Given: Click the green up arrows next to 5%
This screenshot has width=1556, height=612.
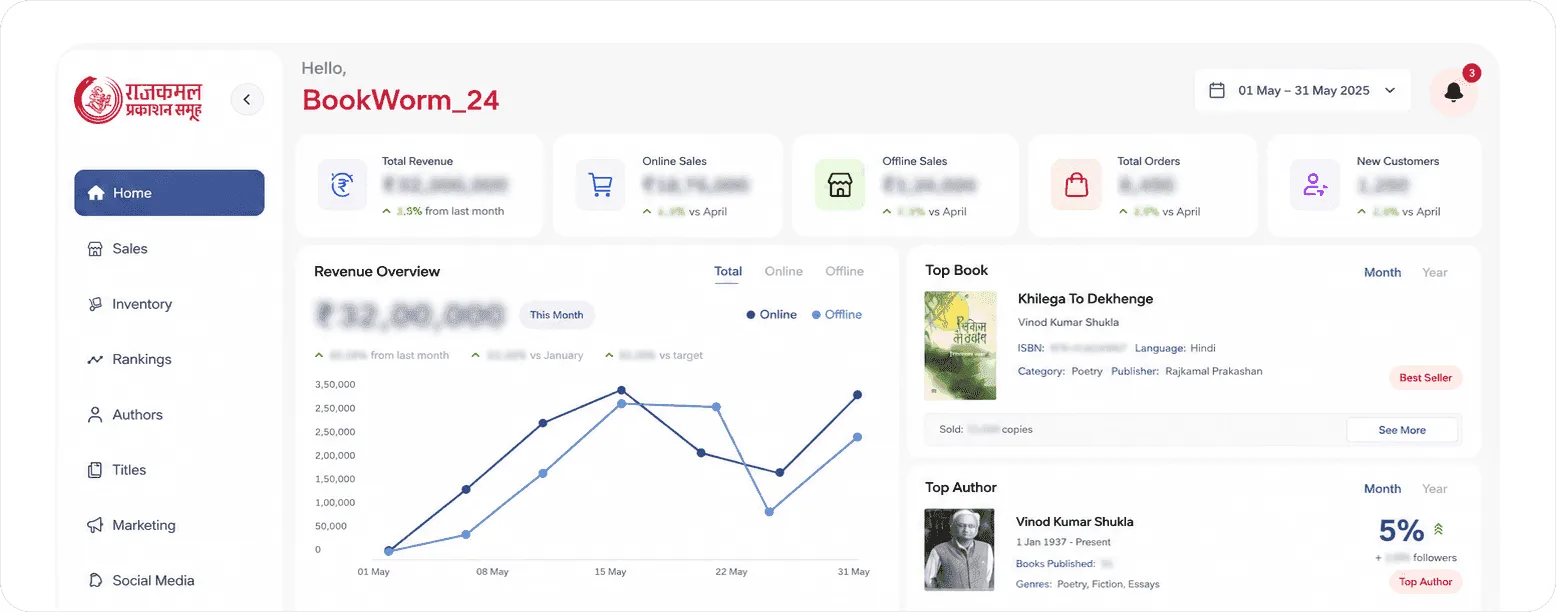Looking at the screenshot, I should [1438, 529].
